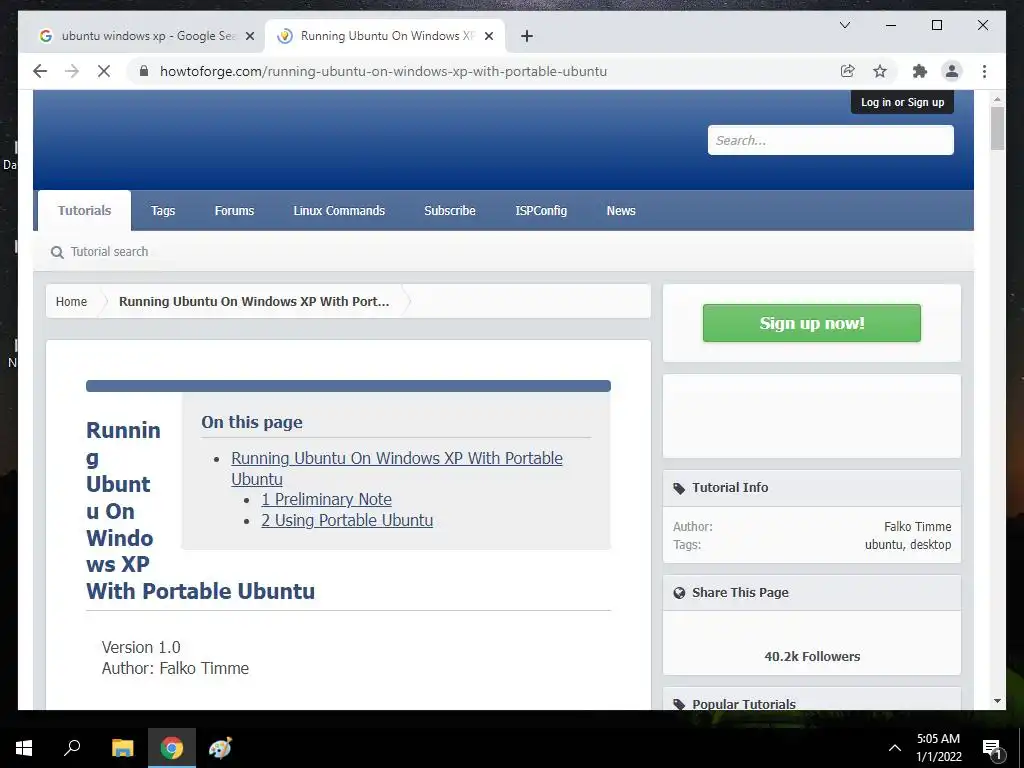Switch to the ubuntu windows xp Google tab
This screenshot has height=768, width=1024.
[x=147, y=36]
